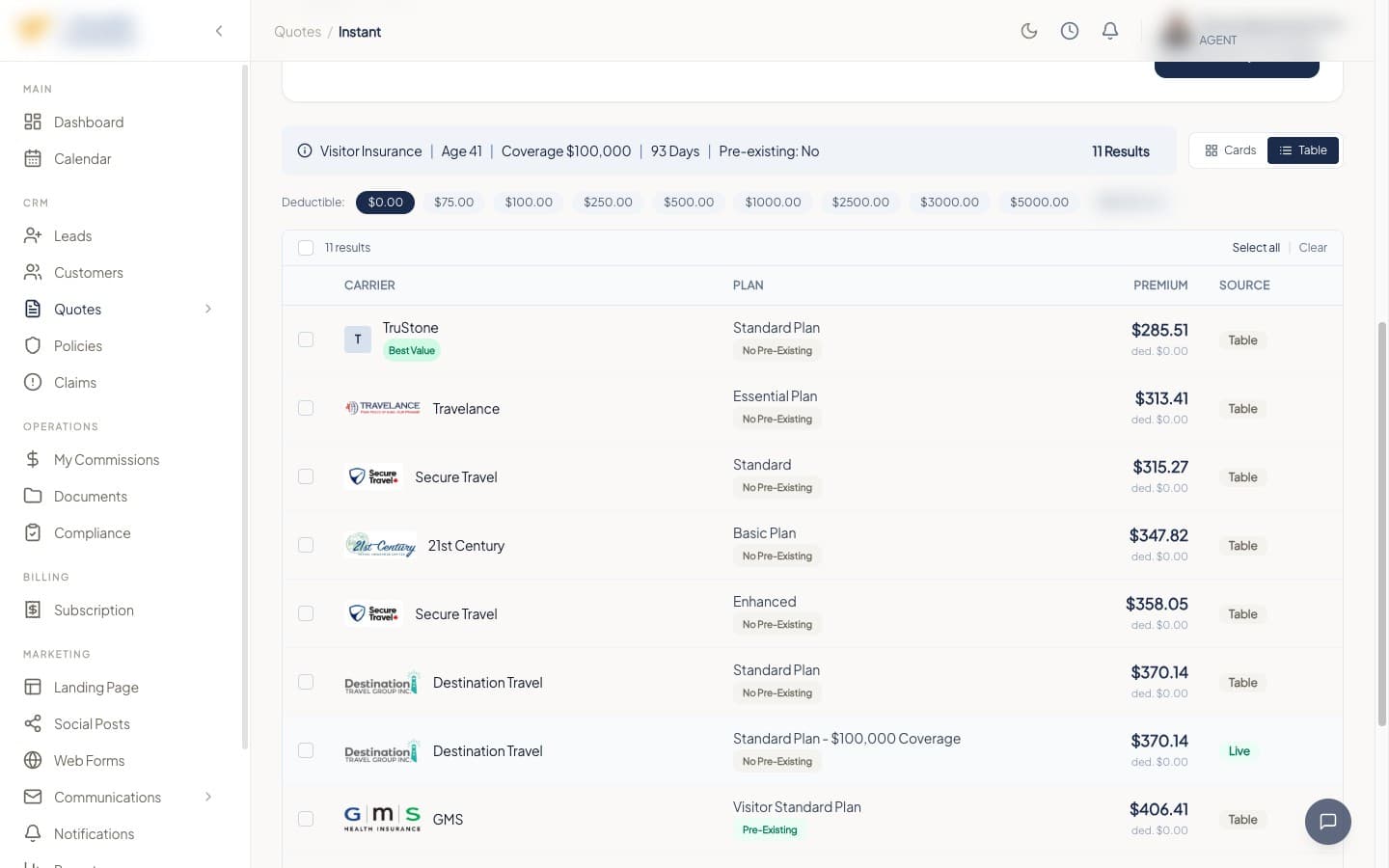Click the Policies shield icon
Image resolution: width=1389 pixels, height=868 pixels.
tap(33, 345)
